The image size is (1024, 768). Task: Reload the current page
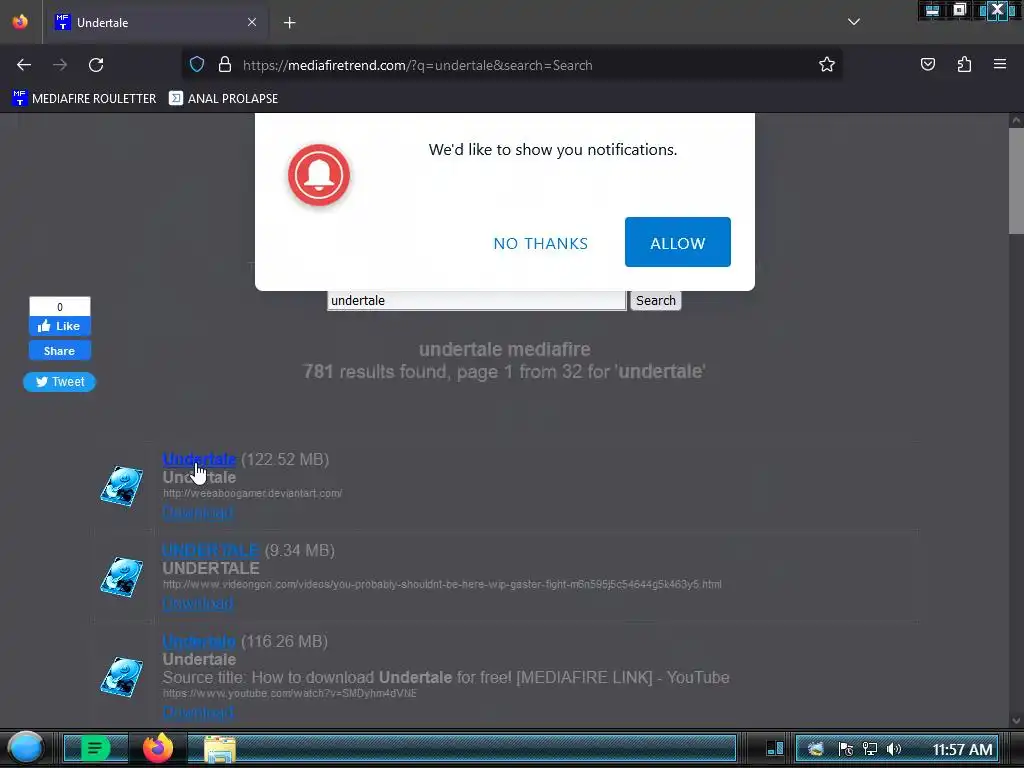(96, 65)
